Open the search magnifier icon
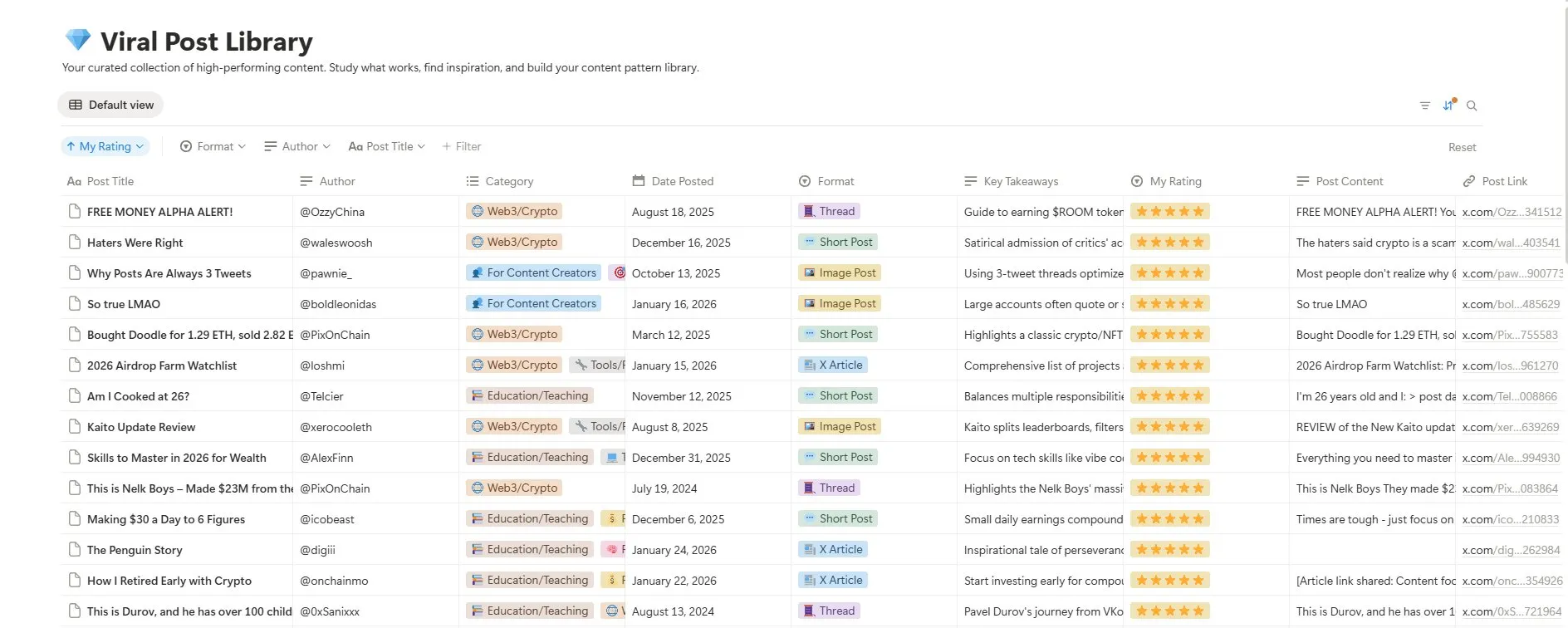Image resolution: width=1568 pixels, height=628 pixels. tap(1472, 105)
